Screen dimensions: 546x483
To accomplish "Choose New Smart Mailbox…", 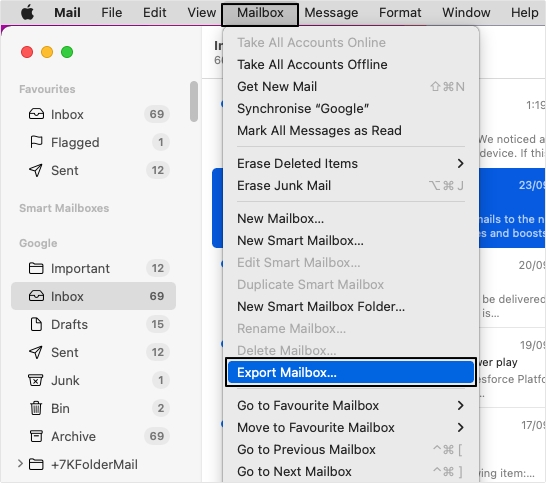I will (x=351, y=240).
